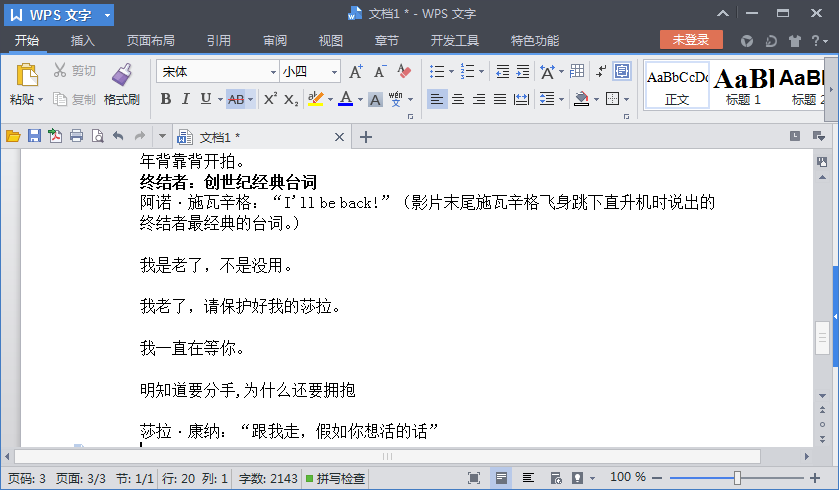The height and width of the screenshot is (490, 839).
Task: Toggle Bold formatting
Action: (165, 99)
